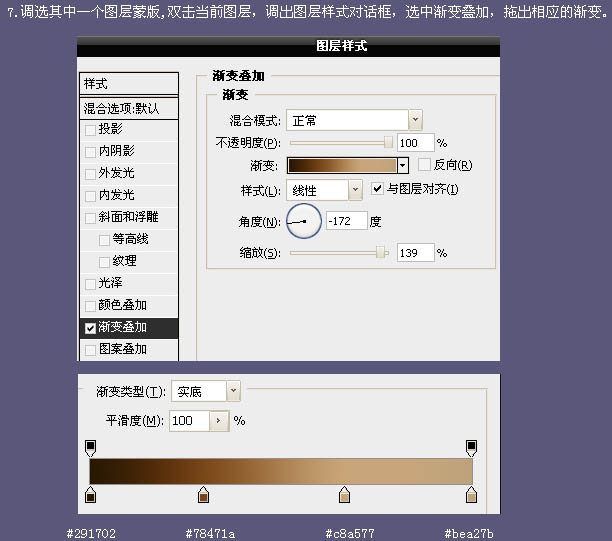Select the #78471a color stop
The width and height of the screenshot is (612, 541).
(203, 495)
